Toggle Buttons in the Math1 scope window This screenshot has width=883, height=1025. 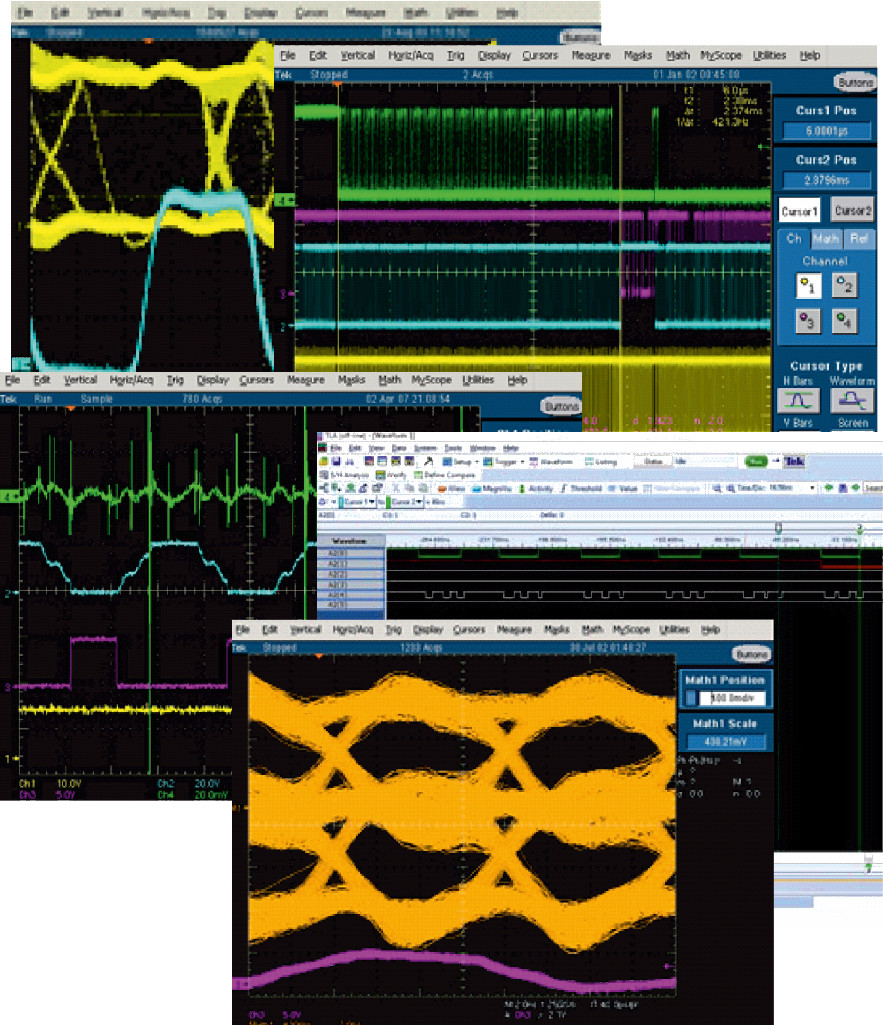752,654
